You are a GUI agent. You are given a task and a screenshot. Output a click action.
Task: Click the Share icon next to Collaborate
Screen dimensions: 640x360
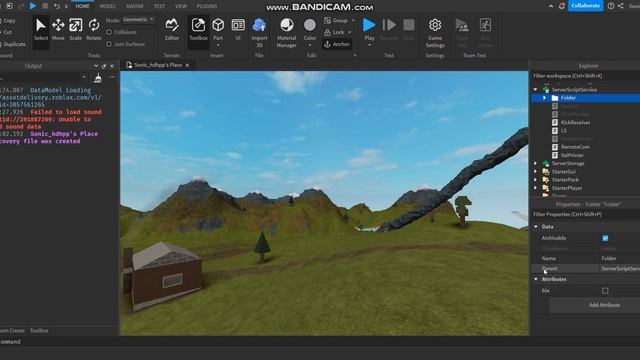pyautogui.click(x=620, y=6)
